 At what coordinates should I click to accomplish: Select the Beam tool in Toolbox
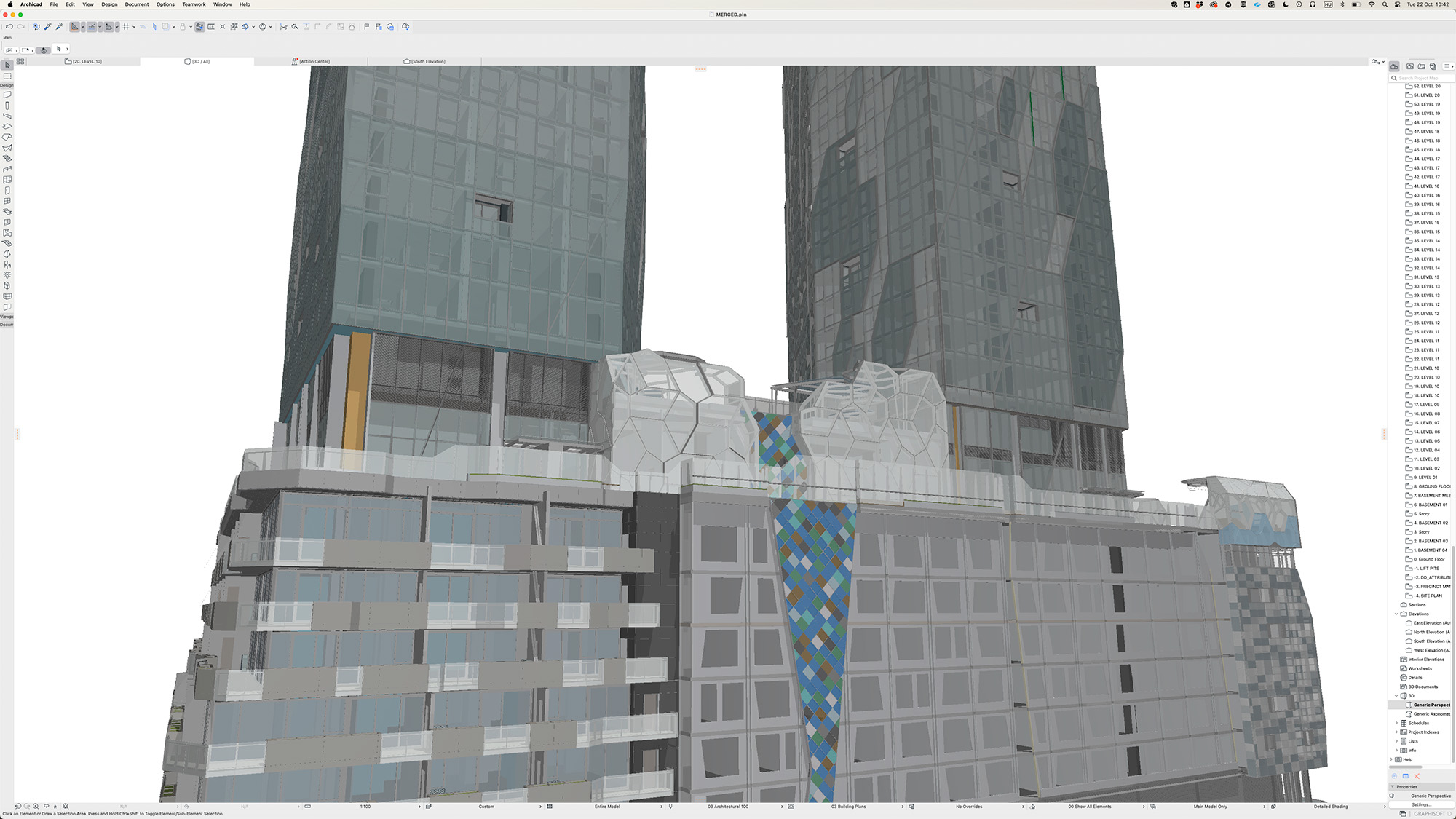point(7,116)
